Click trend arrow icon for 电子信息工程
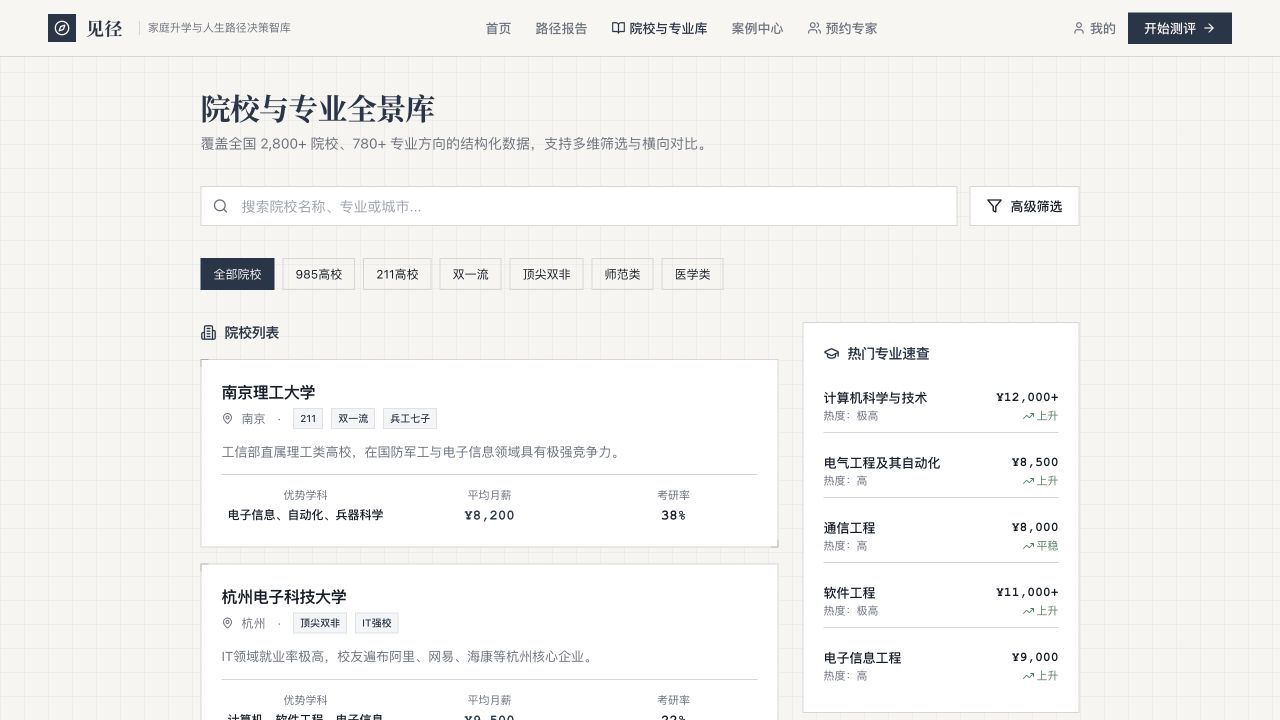The image size is (1280, 720). (1028, 676)
